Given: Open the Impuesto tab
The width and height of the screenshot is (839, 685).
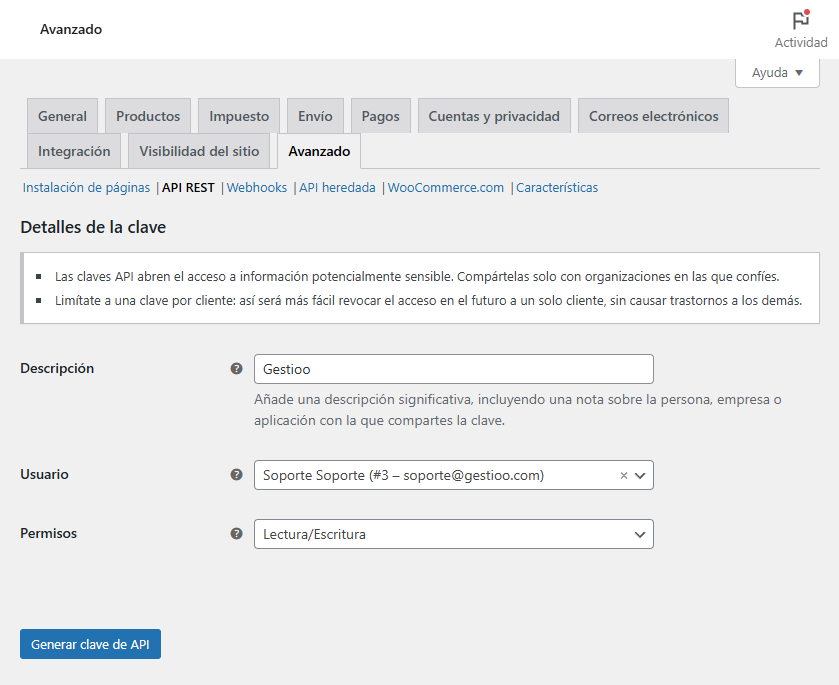Looking at the screenshot, I should (239, 116).
